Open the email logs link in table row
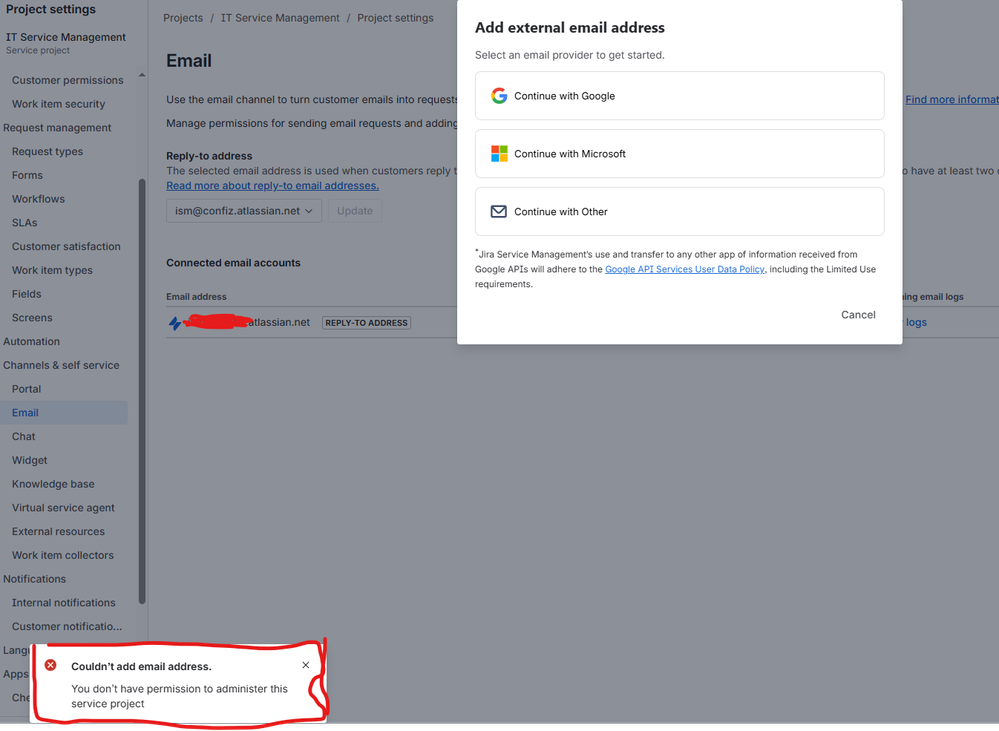The image size is (999, 731). point(916,322)
